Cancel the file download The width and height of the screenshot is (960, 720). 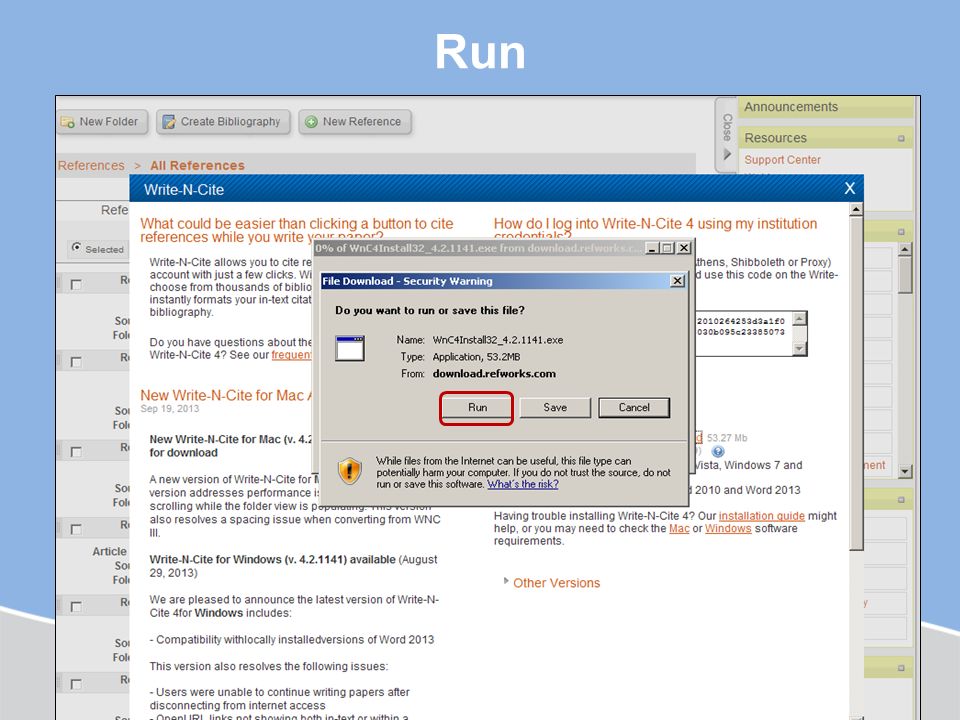click(x=634, y=408)
